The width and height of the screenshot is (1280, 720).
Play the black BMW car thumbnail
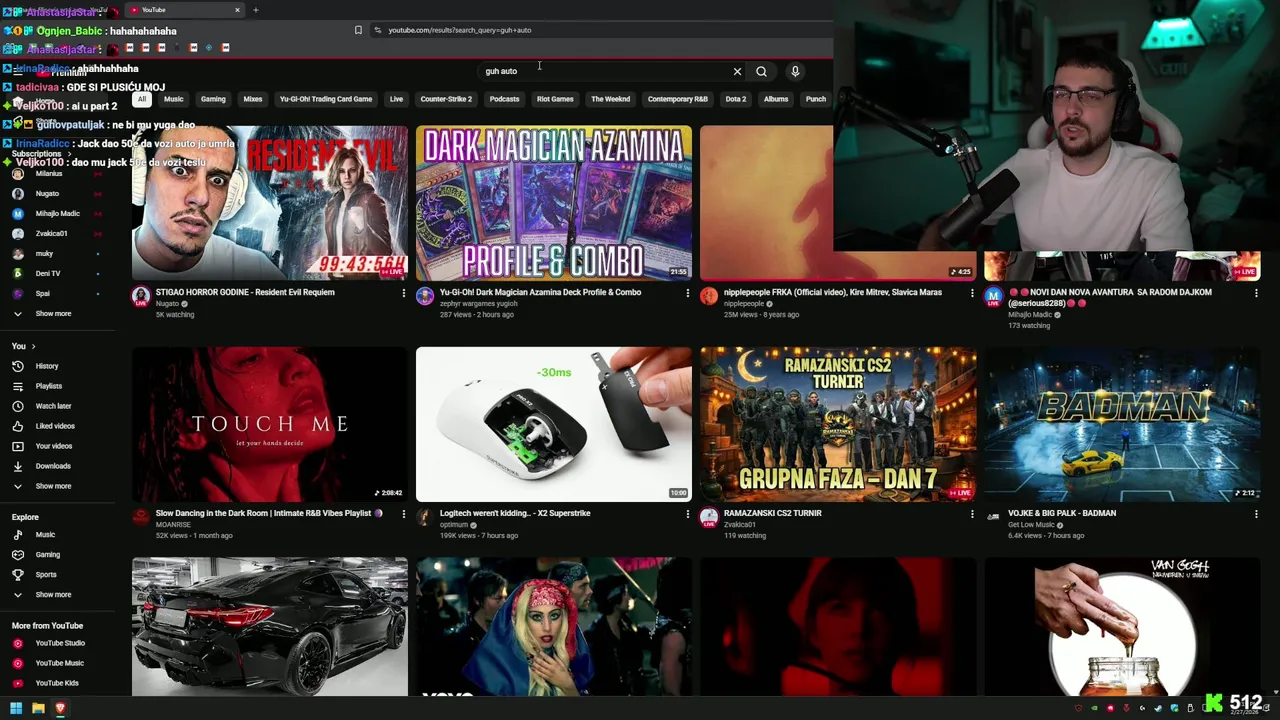coord(270,627)
